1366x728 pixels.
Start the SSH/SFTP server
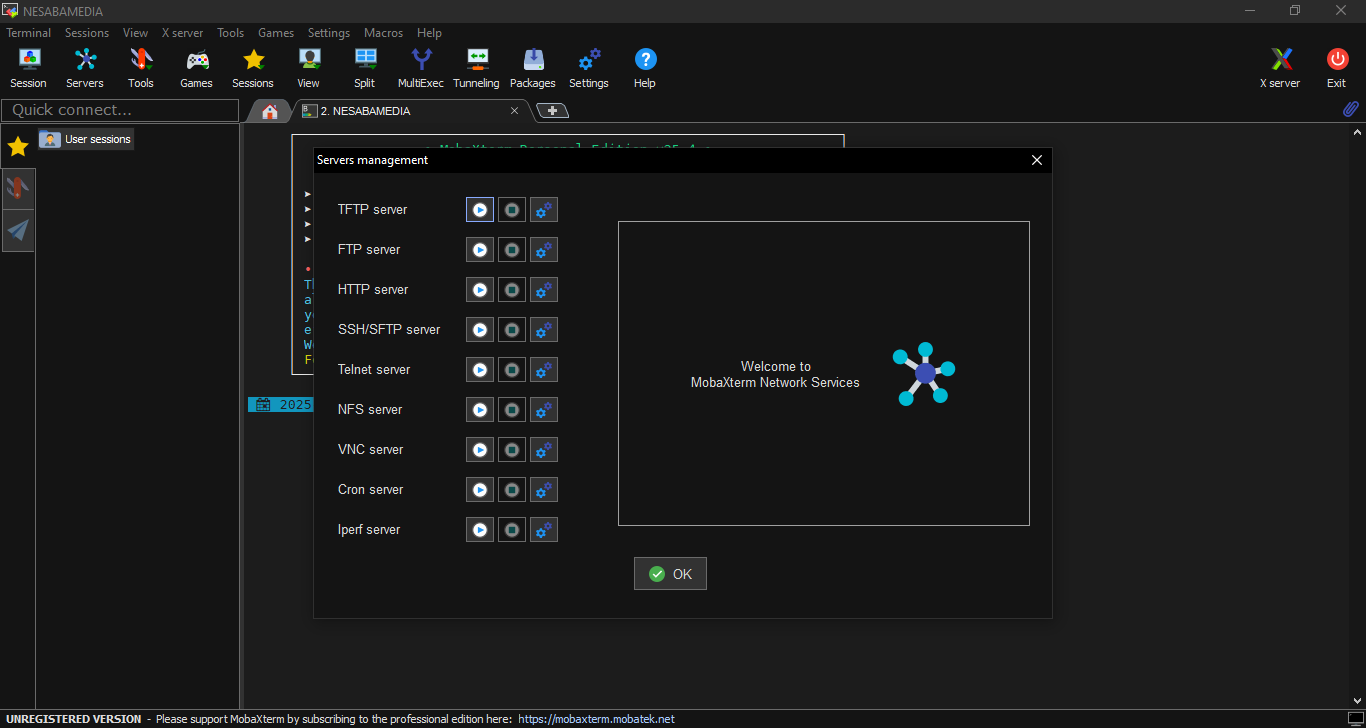click(480, 330)
